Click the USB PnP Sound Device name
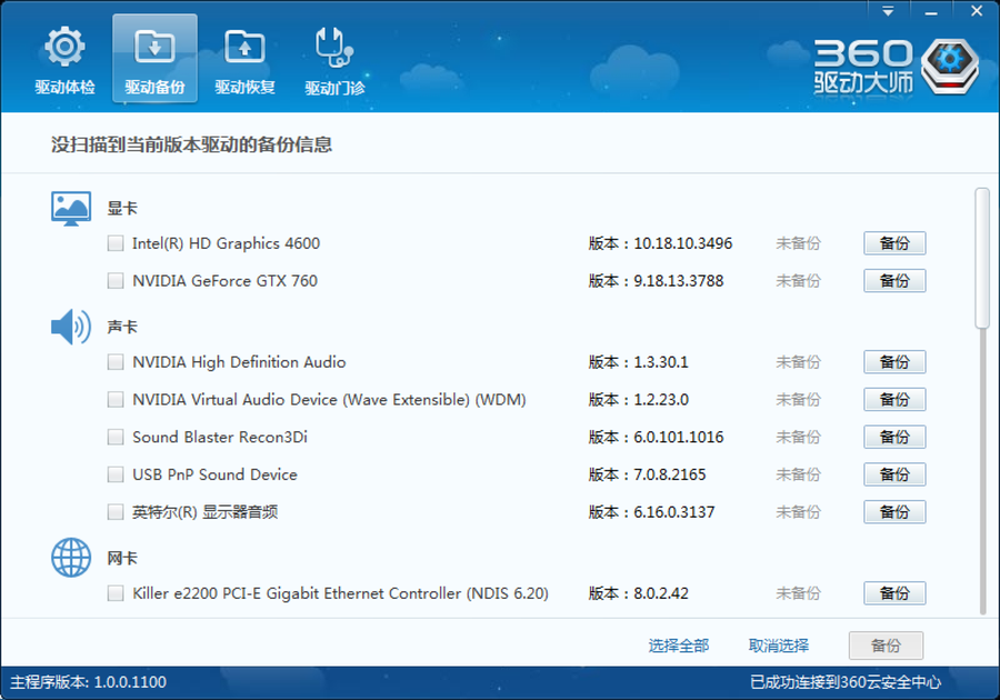The width and height of the screenshot is (1000, 700). 214,474
